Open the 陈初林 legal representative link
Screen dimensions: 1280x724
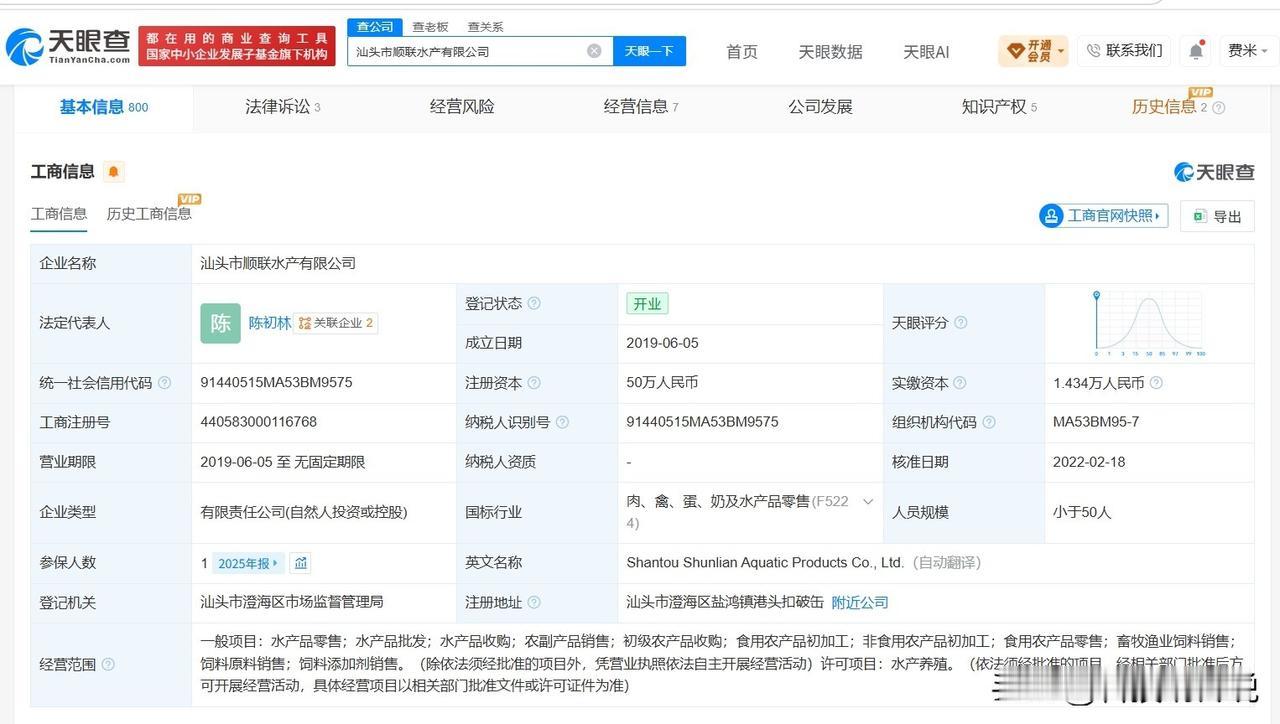point(270,323)
